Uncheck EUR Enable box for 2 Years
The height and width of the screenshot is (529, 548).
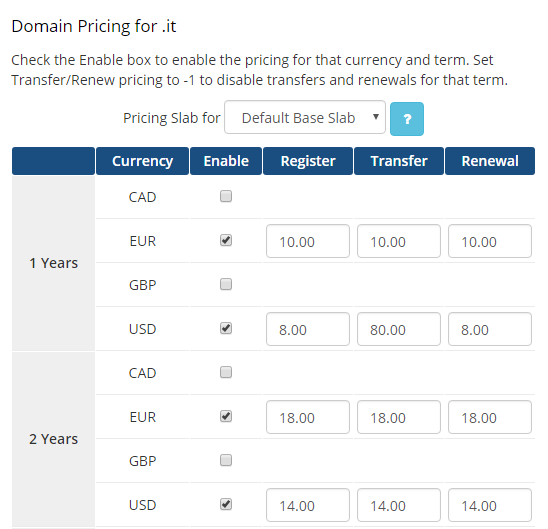[x=226, y=416]
